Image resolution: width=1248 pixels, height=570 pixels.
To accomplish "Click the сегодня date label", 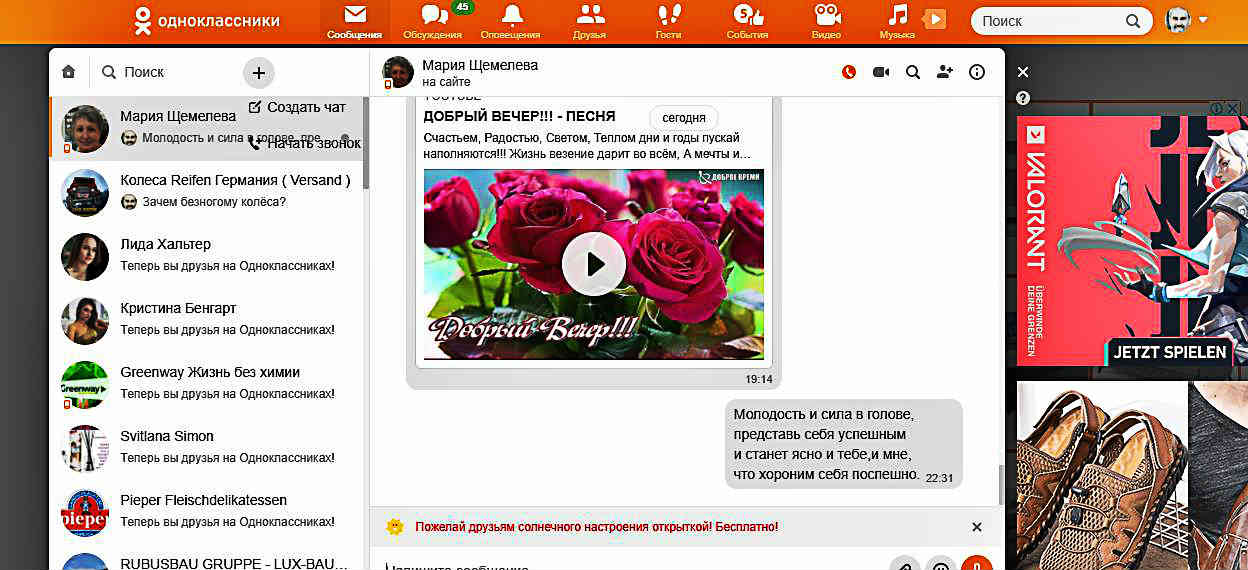I will click(x=684, y=117).
